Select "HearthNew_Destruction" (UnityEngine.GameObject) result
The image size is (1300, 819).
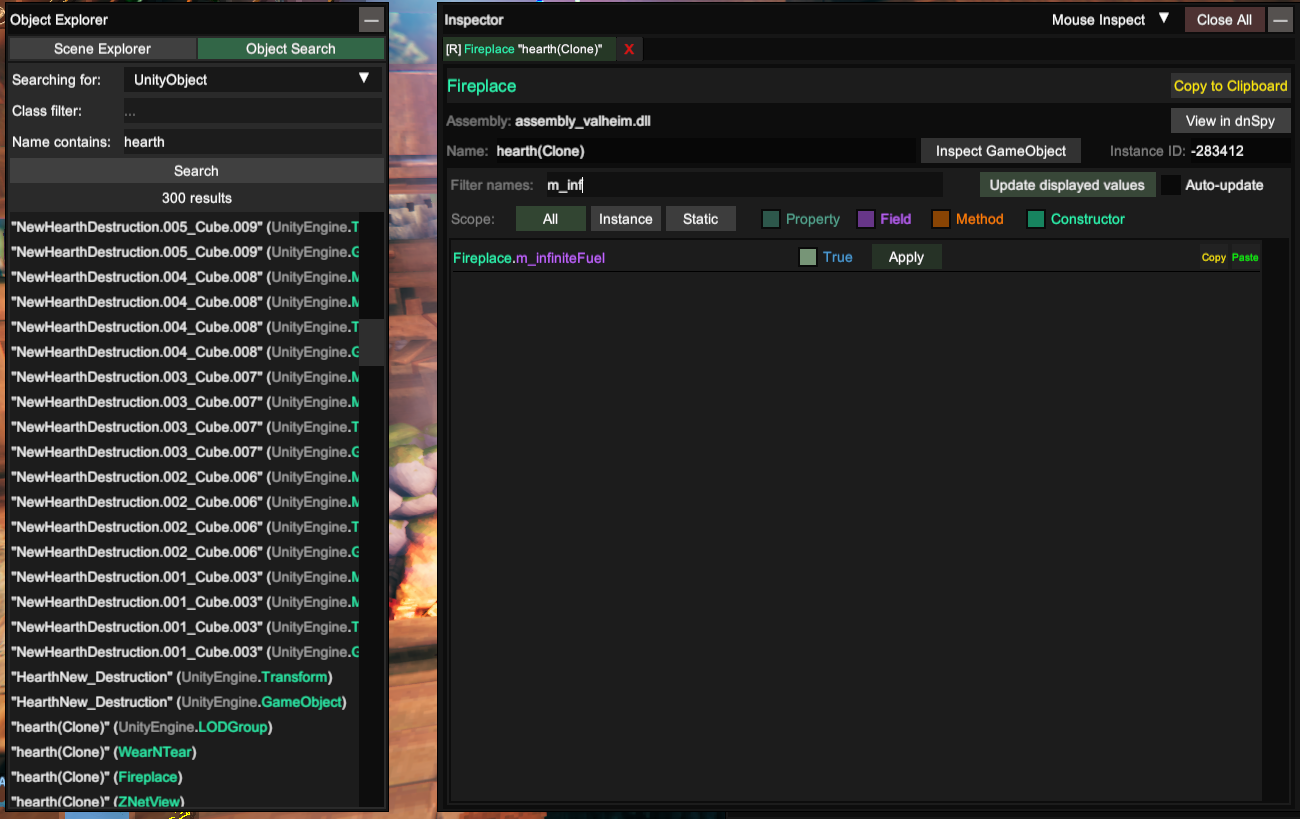178,702
